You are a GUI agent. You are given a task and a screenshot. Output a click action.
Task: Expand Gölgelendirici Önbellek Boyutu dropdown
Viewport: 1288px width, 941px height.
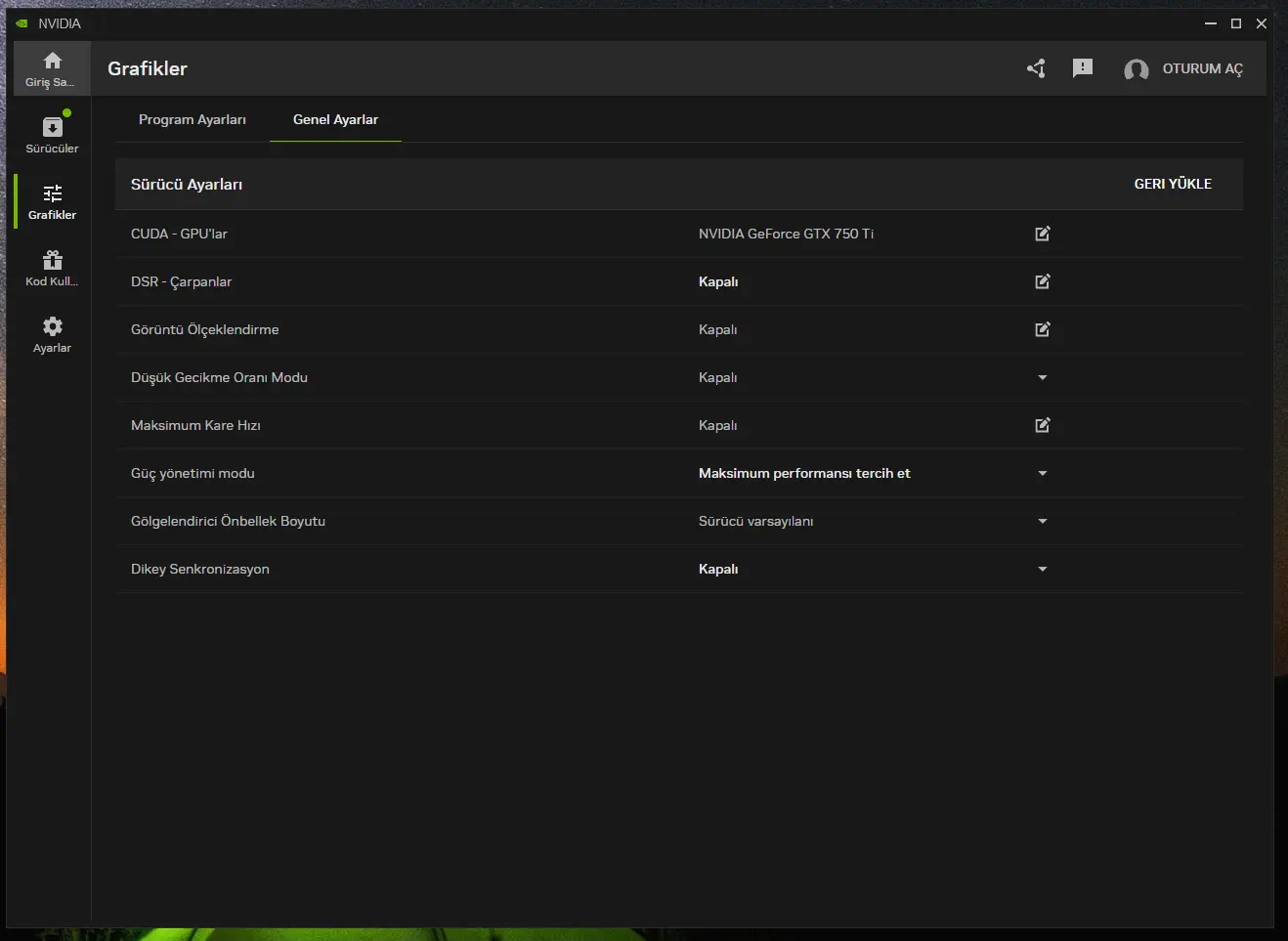pos(1043,521)
